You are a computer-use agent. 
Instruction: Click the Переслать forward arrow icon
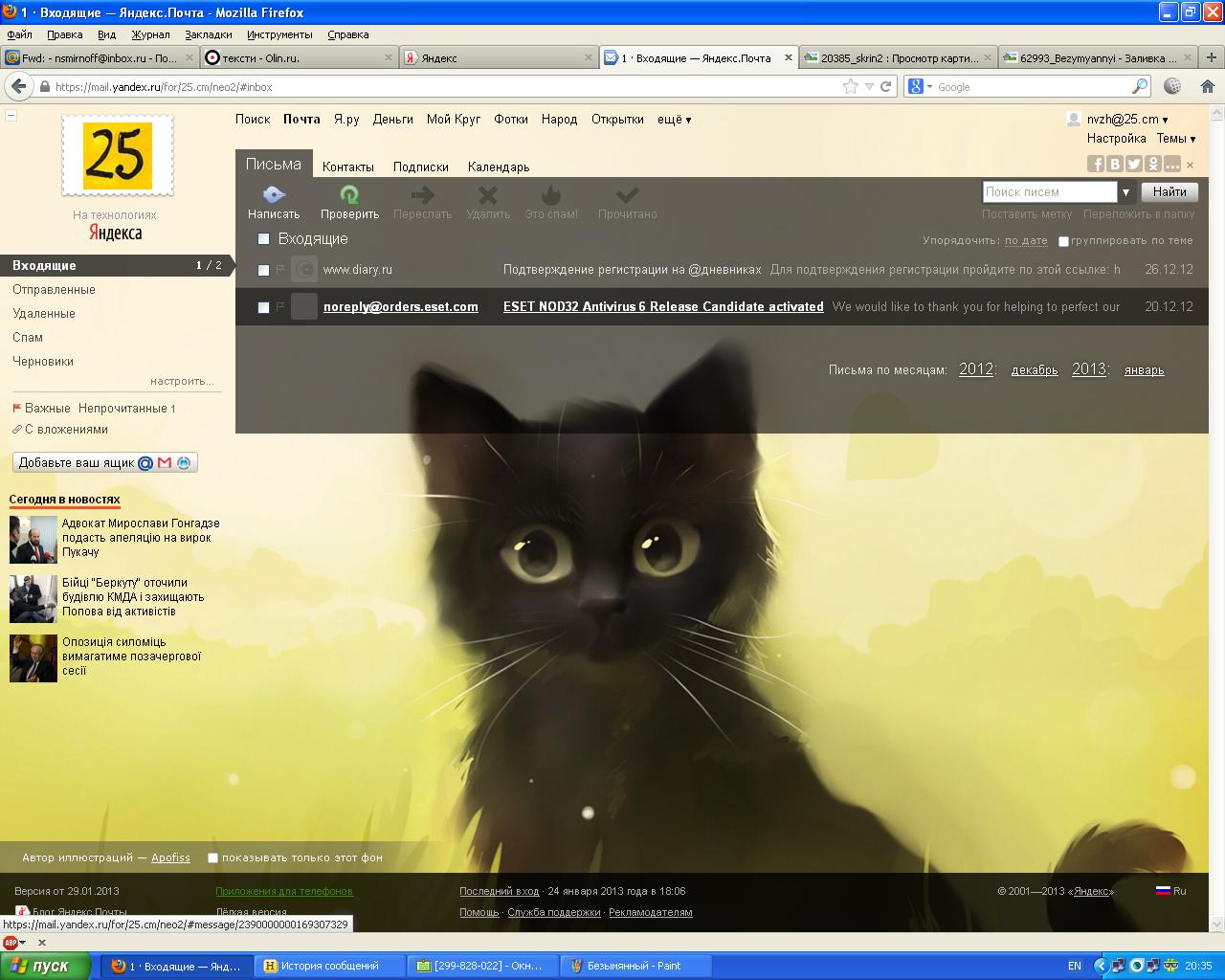tap(422, 195)
